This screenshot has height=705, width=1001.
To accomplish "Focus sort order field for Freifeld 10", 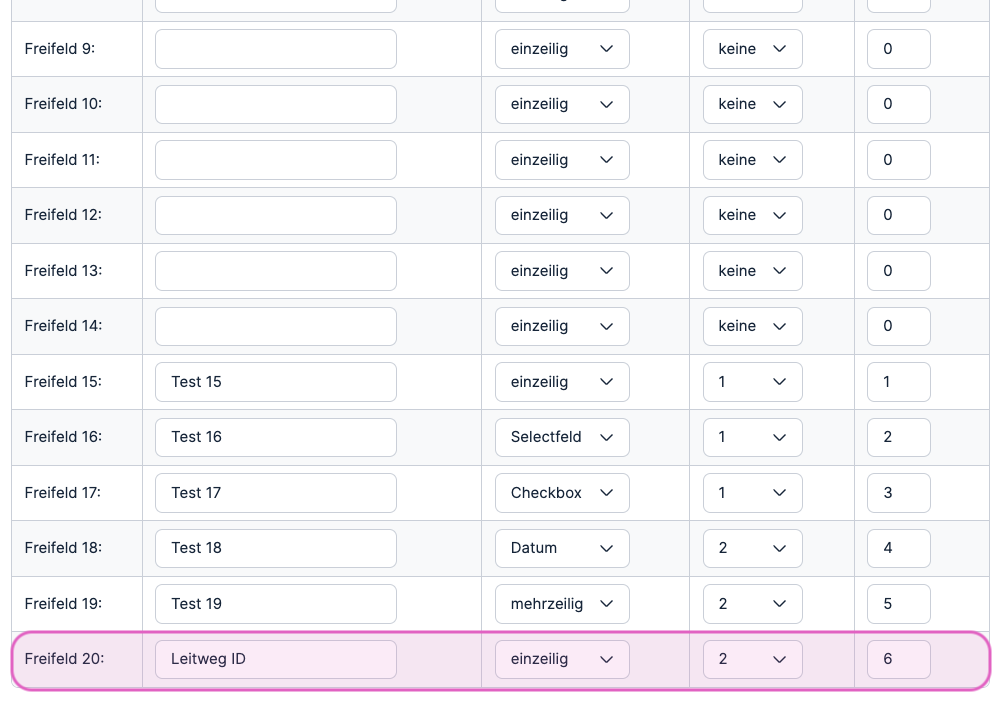I will (x=898, y=104).
